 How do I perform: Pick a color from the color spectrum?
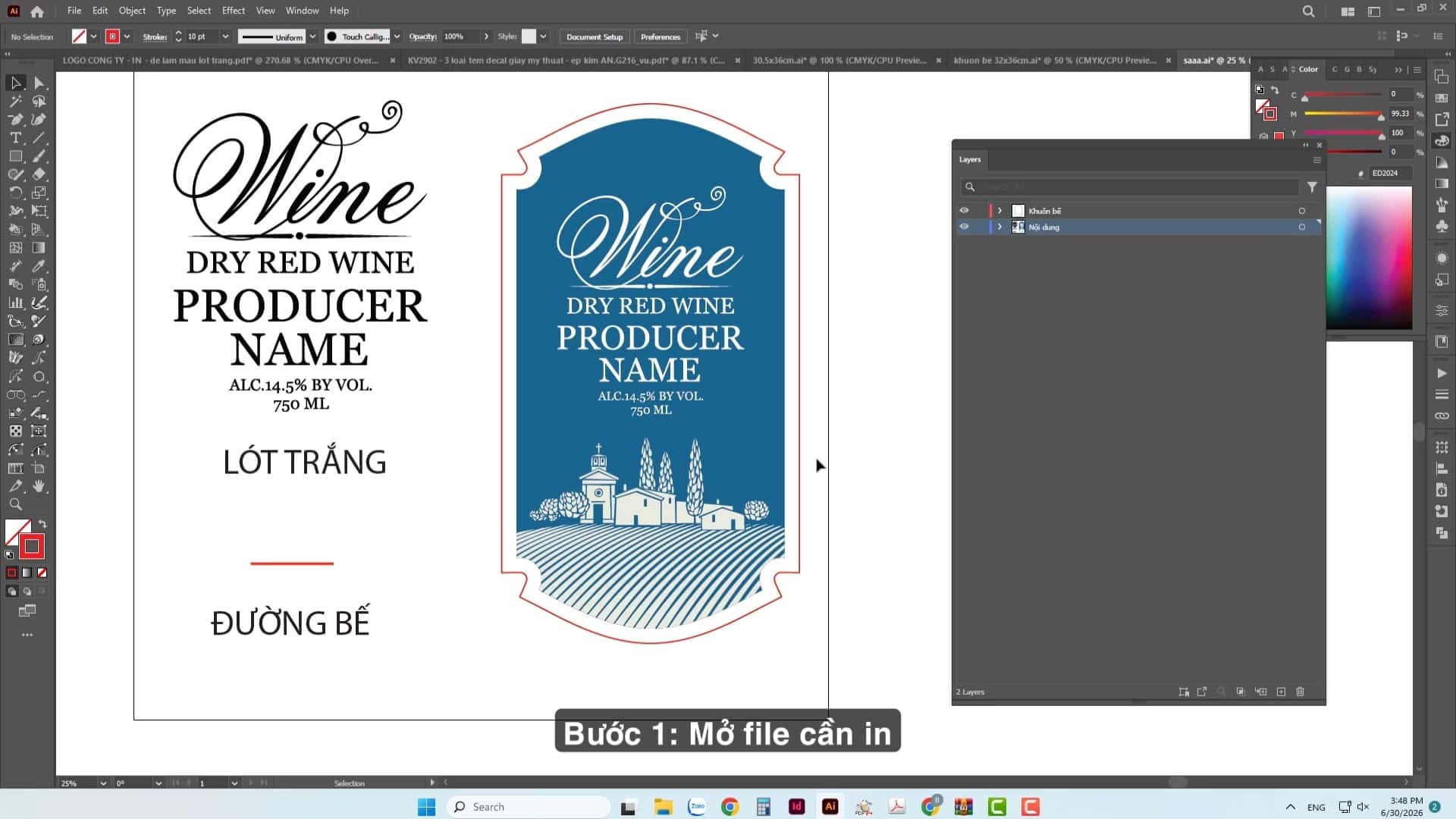pyautogui.click(x=1369, y=258)
